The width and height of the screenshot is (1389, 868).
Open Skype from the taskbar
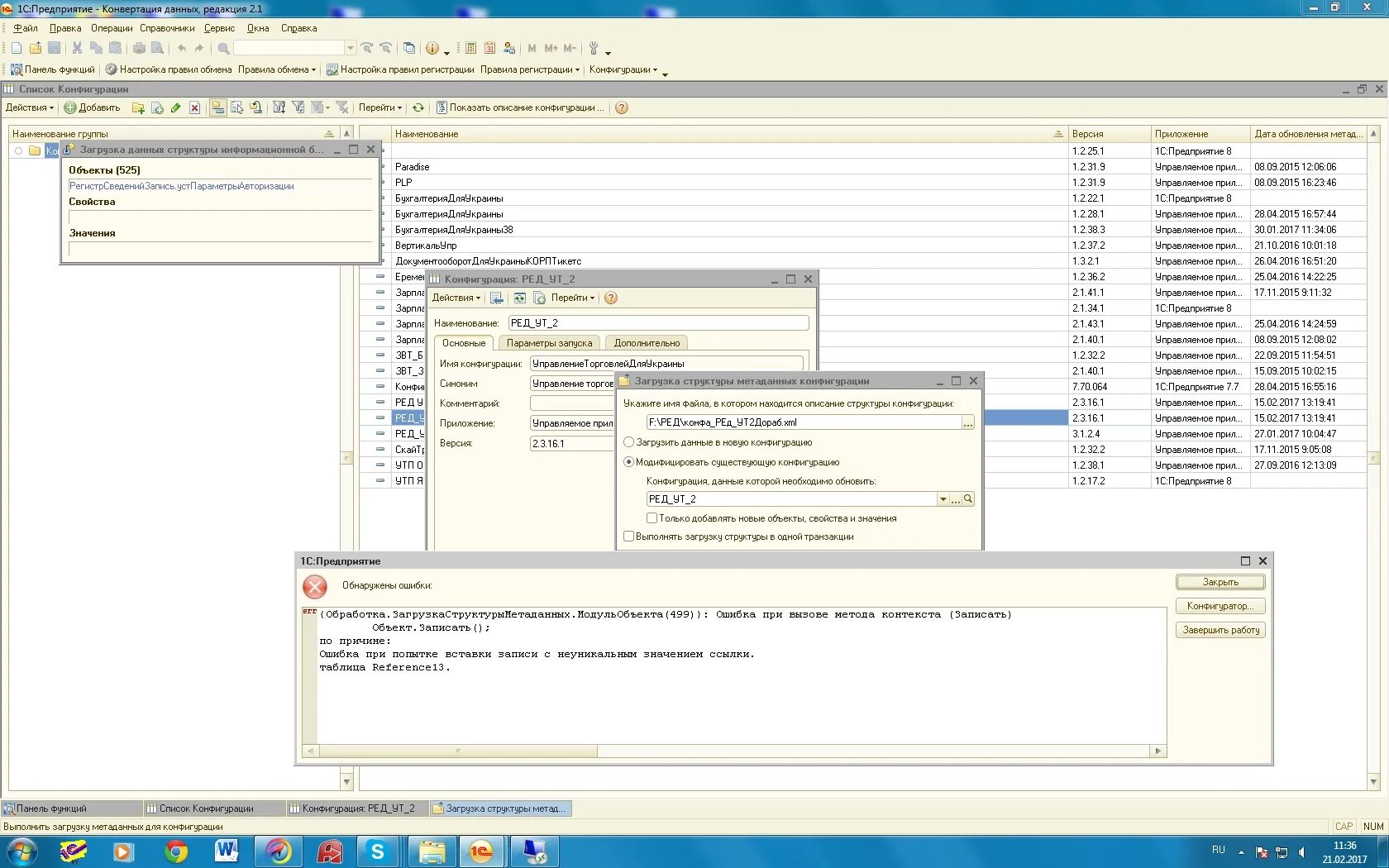pos(378,851)
